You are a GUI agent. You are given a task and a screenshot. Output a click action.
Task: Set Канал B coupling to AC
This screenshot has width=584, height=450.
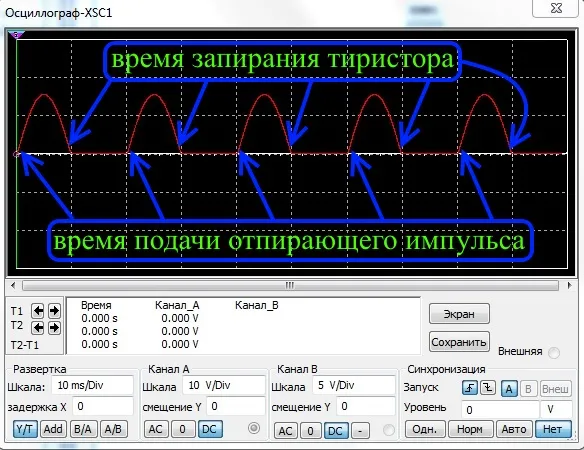[285, 431]
